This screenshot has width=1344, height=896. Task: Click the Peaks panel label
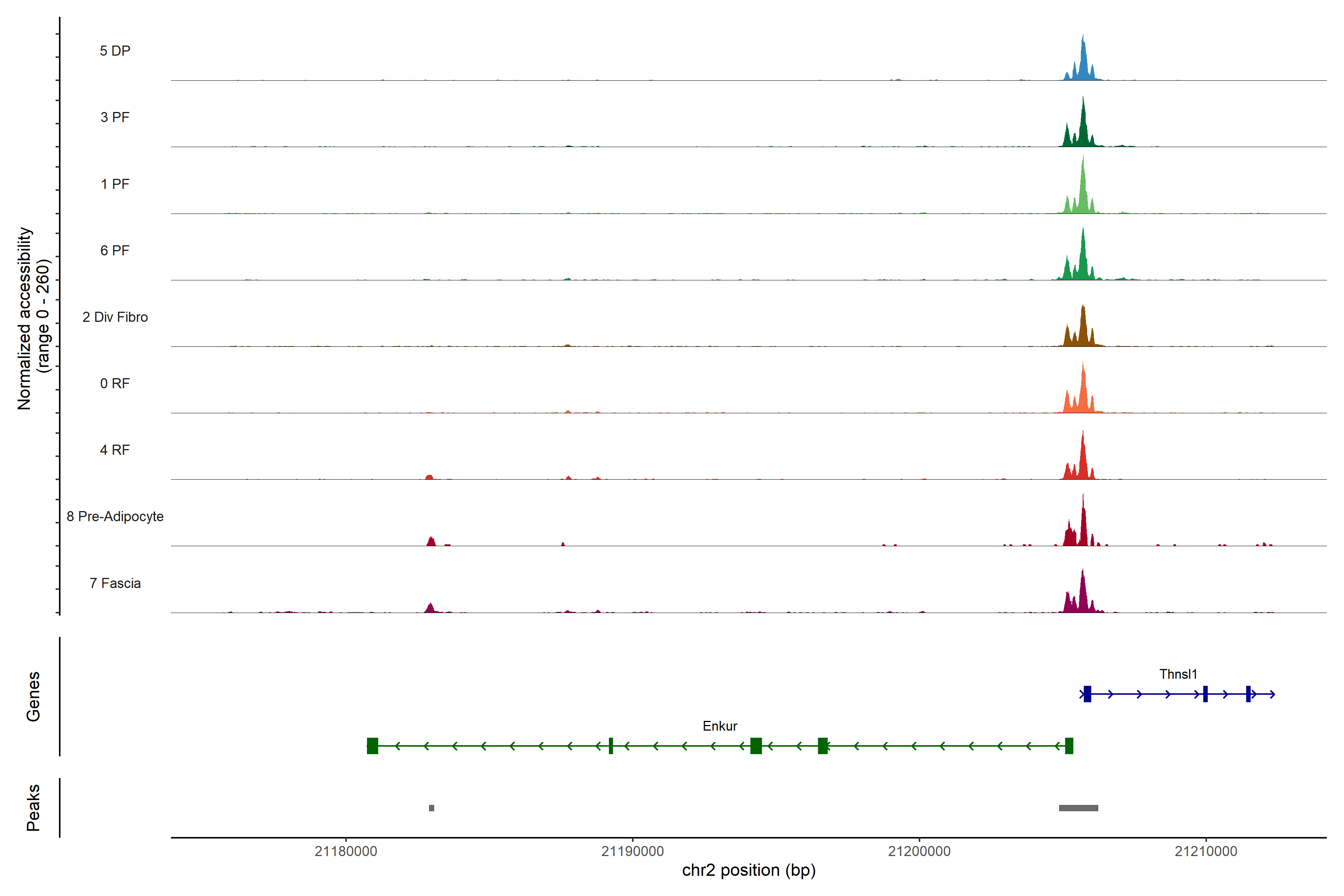click(x=33, y=808)
